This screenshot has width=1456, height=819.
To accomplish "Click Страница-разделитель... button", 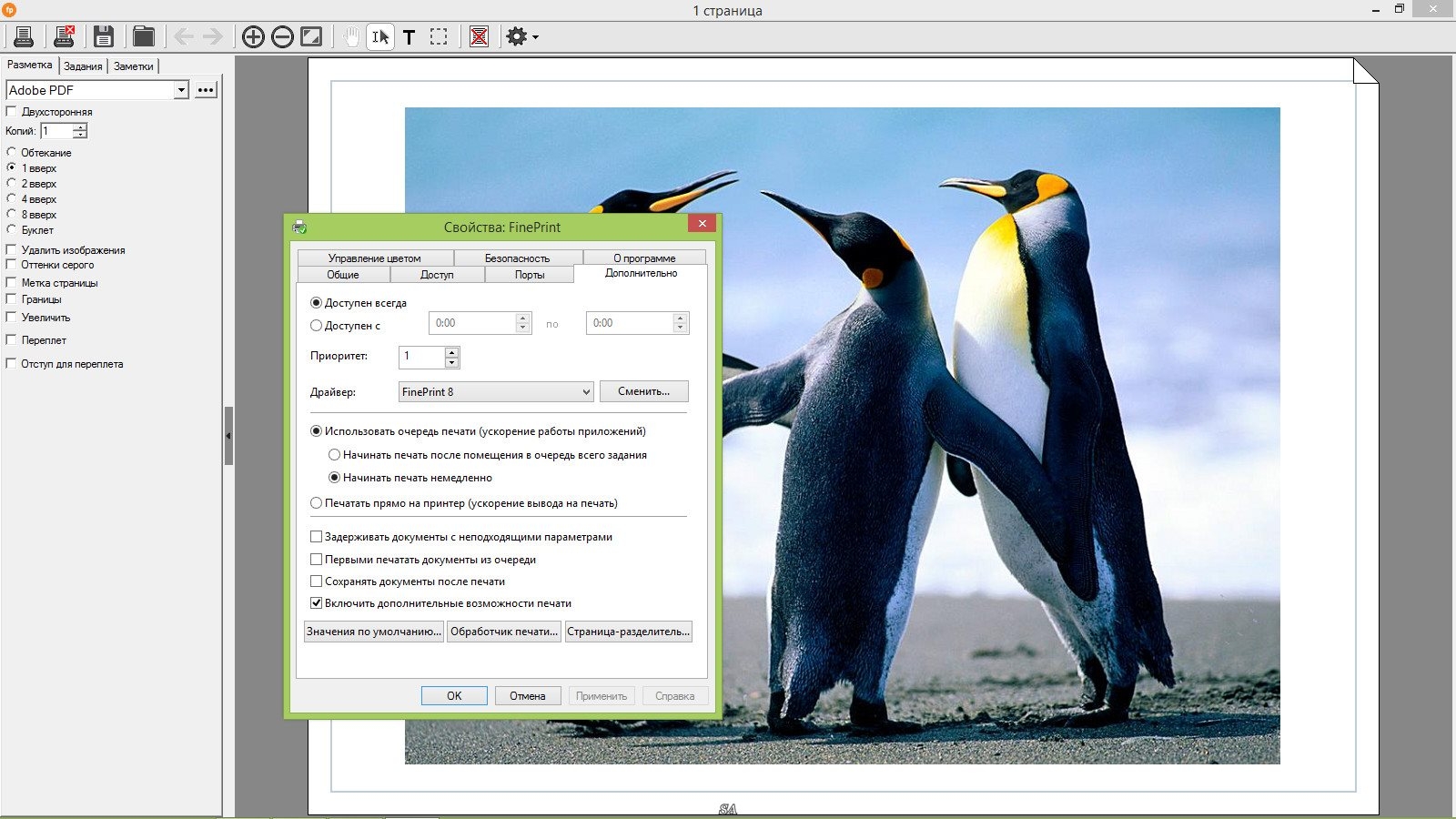I will tap(629, 632).
